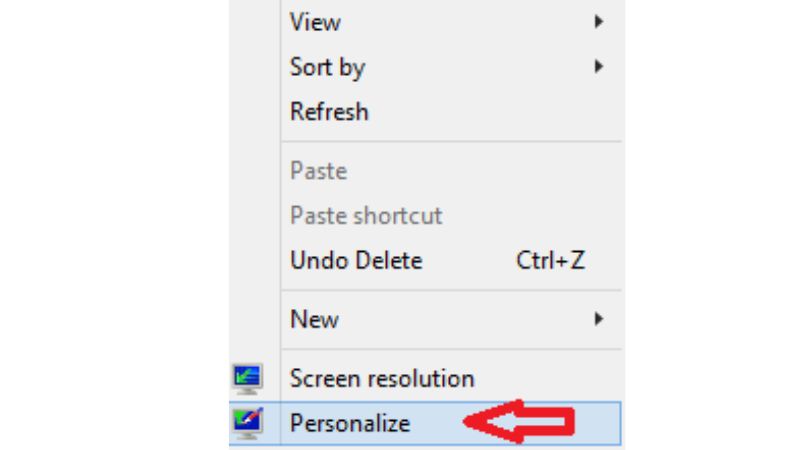Click the separator line below Undo Delete
This screenshot has width=800, height=450.
point(452,290)
